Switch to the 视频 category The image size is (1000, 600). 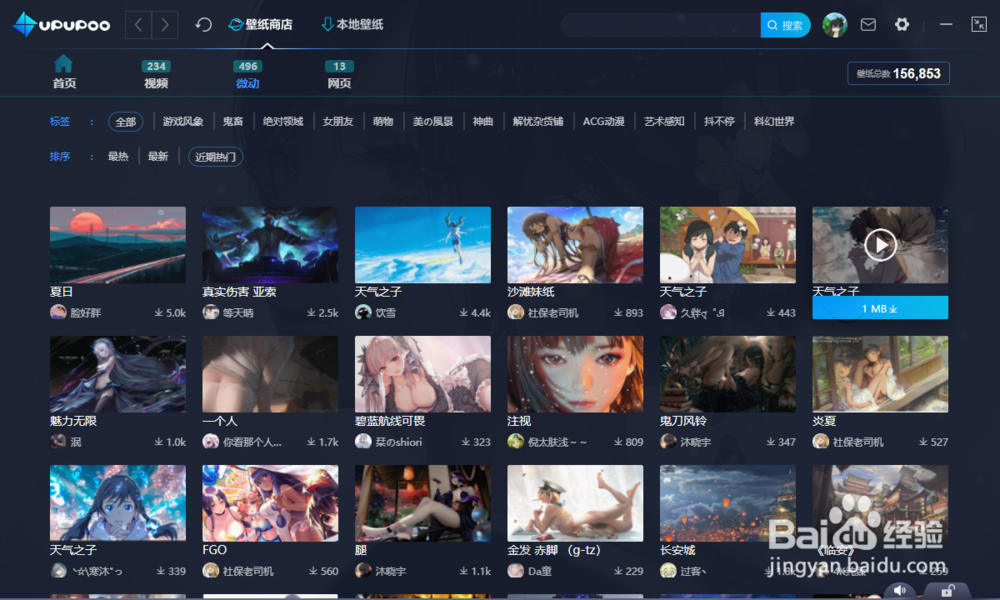(x=156, y=75)
